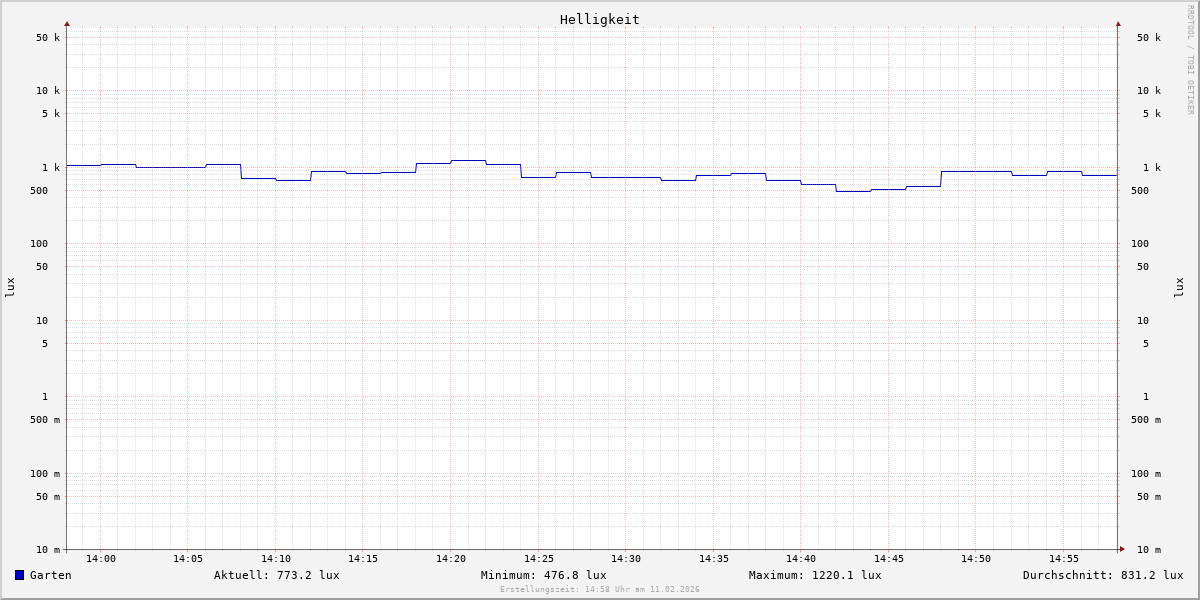Click the 10 k label on right axis
1200x600 pixels.
[x=1149, y=91]
